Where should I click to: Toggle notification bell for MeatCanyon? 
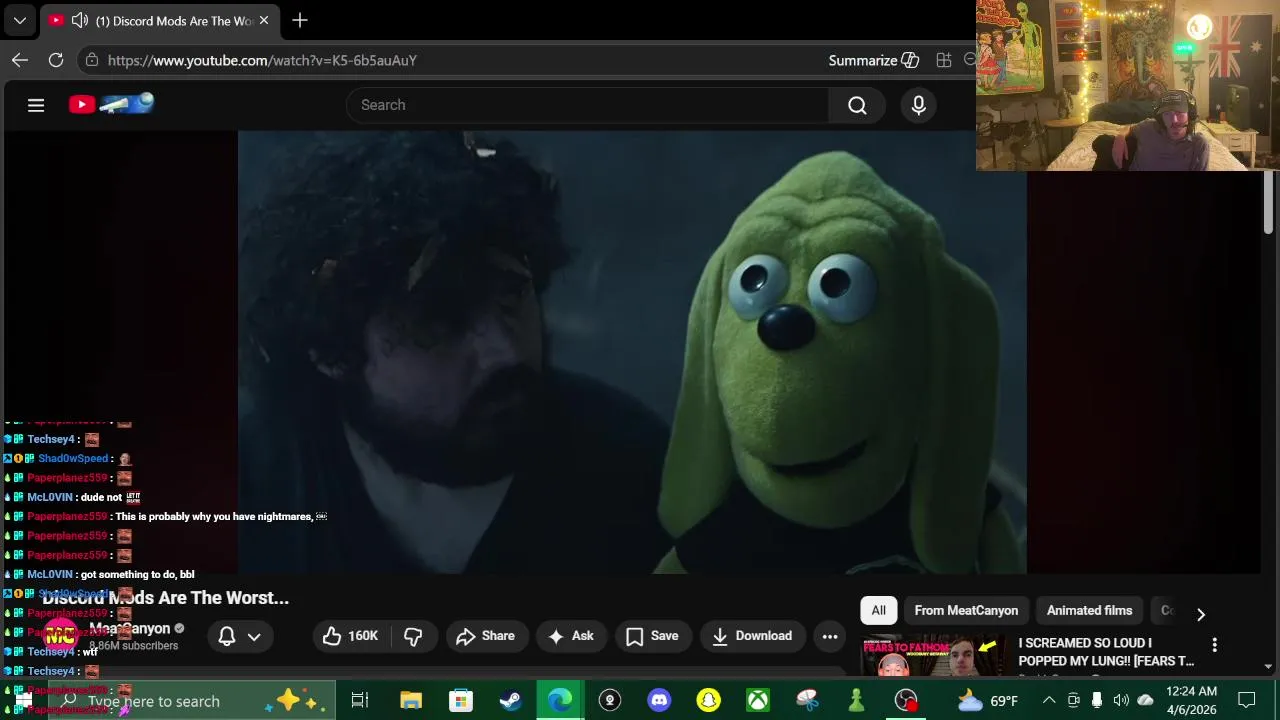pyautogui.click(x=227, y=636)
